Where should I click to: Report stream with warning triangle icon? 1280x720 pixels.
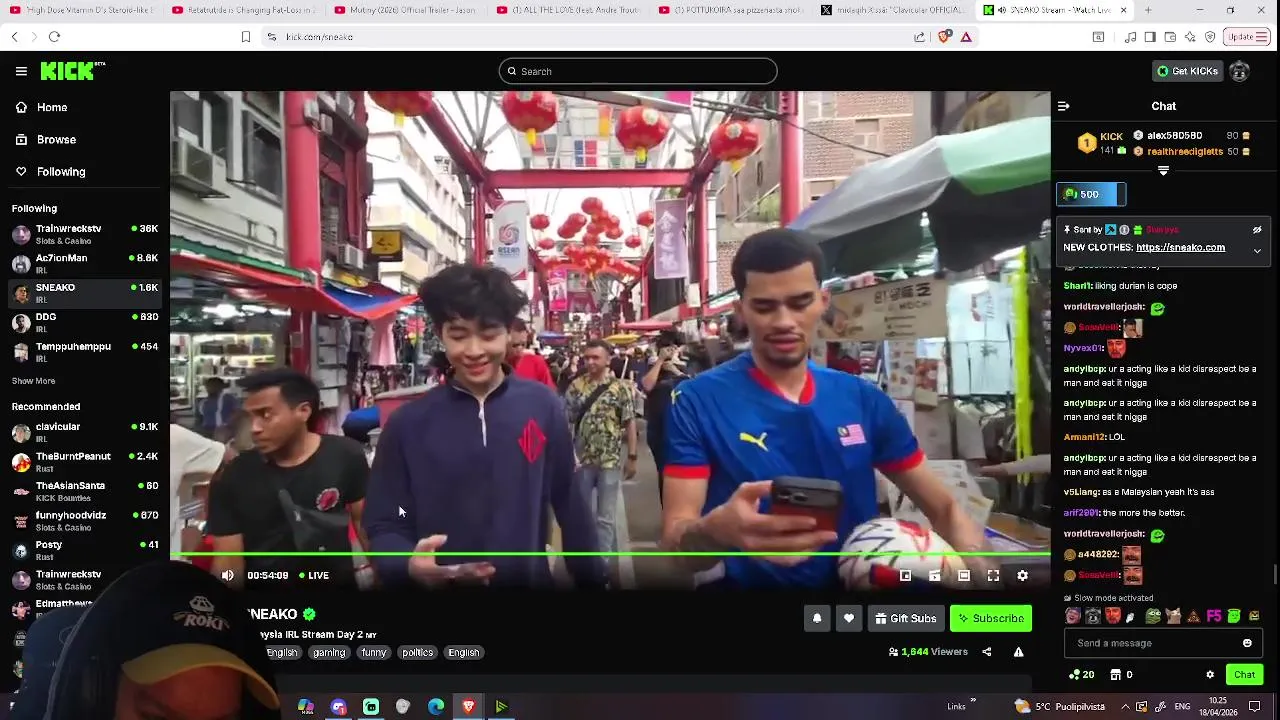[x=1019, y=652]
